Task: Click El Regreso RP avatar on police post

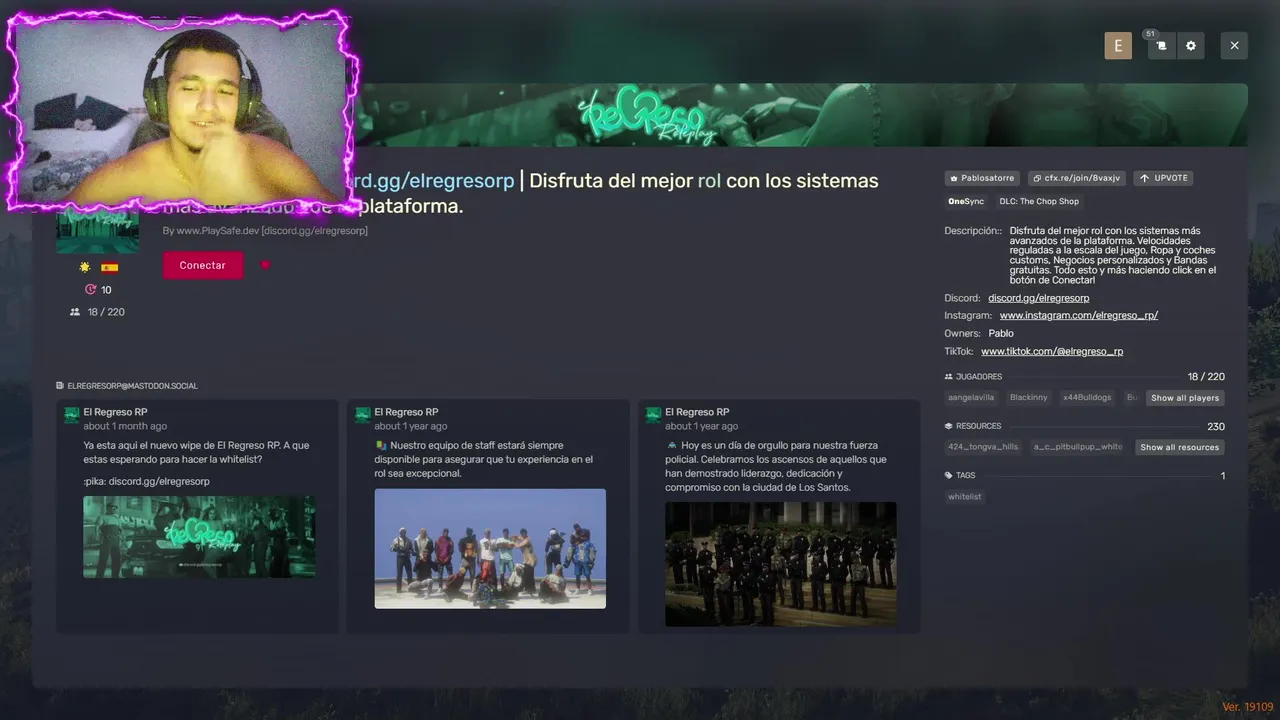Action: tap(653, 414)
